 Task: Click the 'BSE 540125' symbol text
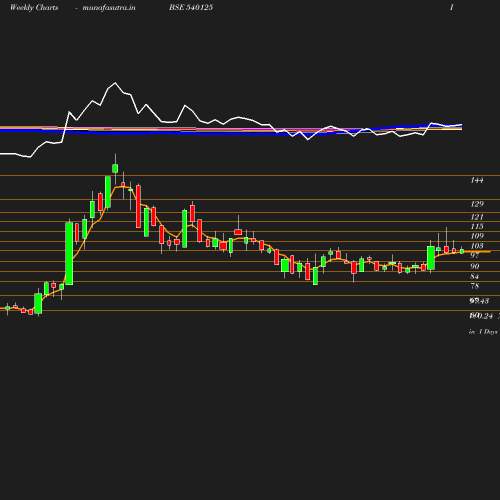tap(191, 7)
